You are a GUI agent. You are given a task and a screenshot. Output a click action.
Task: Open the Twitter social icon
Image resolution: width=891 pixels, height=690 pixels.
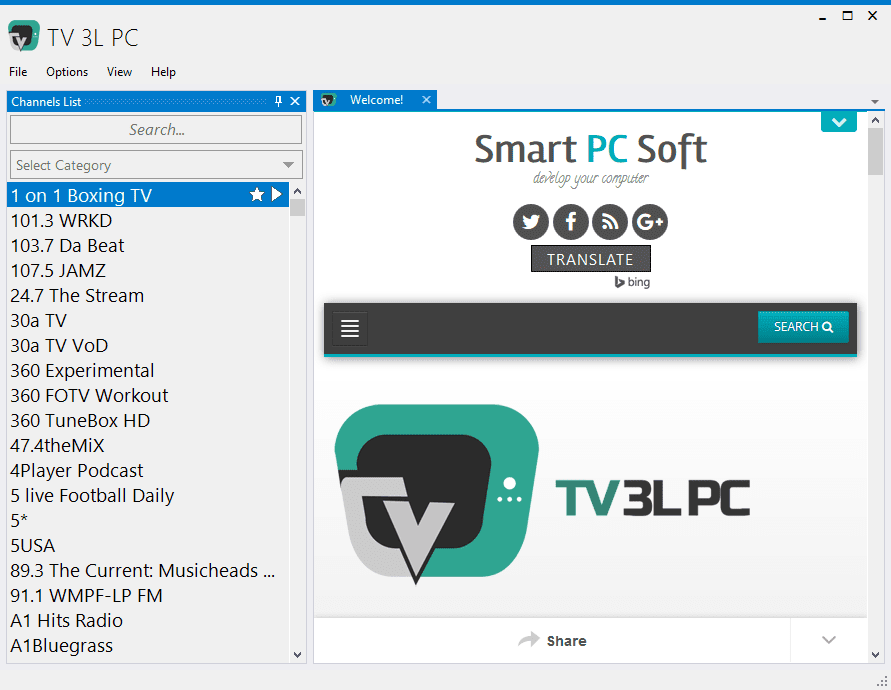pyautogui.click(x=531, y=222)
